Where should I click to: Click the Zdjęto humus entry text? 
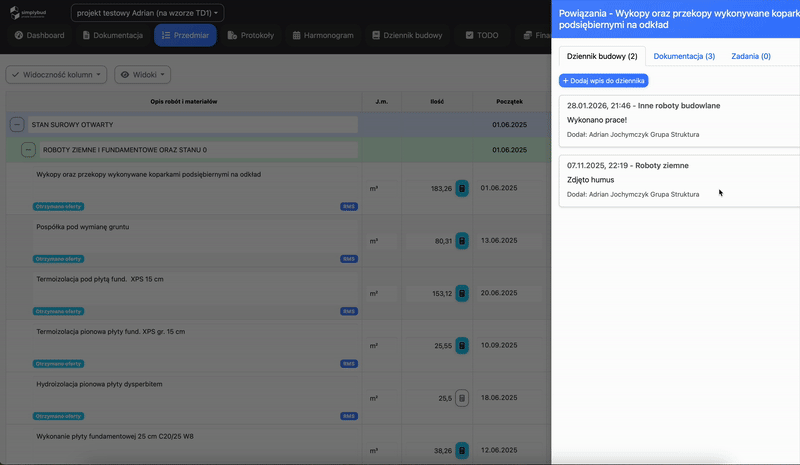point(590,180)
